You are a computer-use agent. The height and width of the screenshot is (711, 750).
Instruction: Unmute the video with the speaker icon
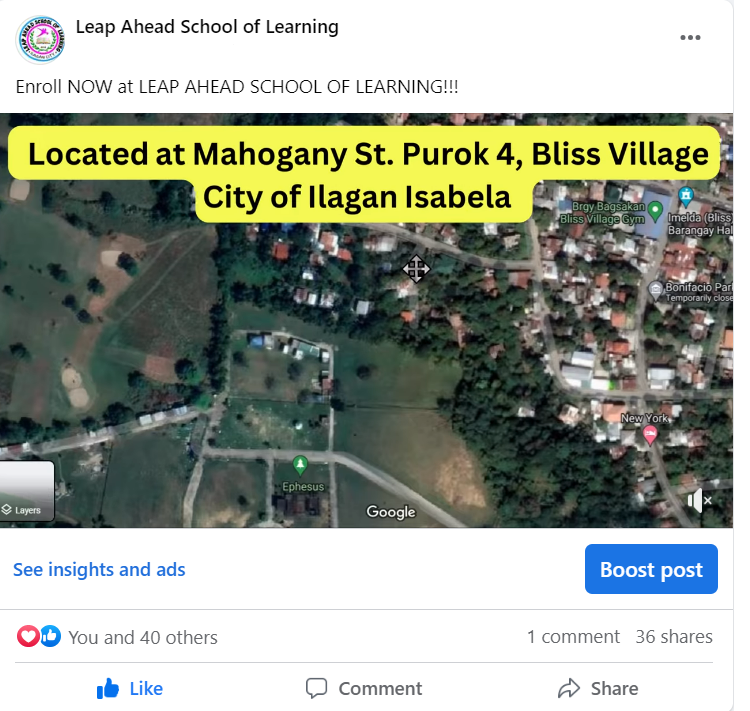pyautogui.click(x=699, y=500)
